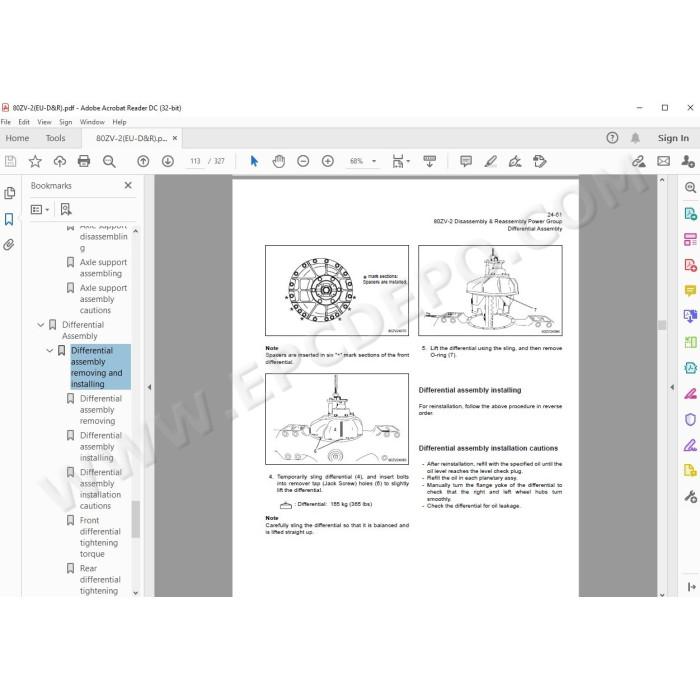Close the 80ZV-2(EU-D&R) document tab
The height and width of the screenshot is (700, 700).
click(x=175, y=138)
